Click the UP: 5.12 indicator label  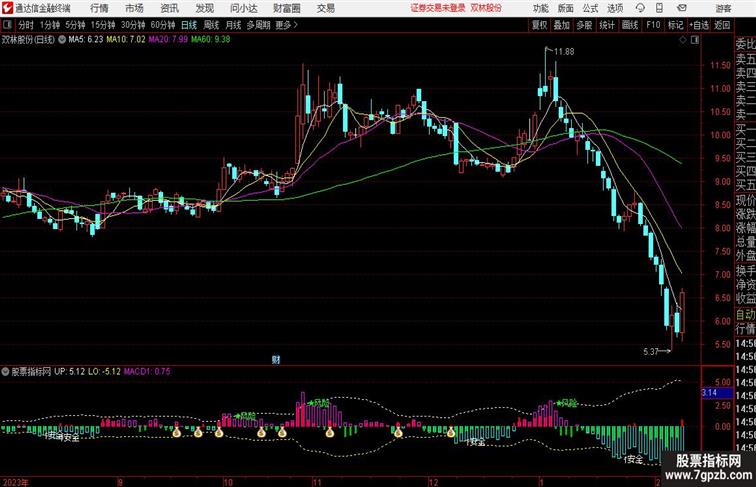(69, 371)
